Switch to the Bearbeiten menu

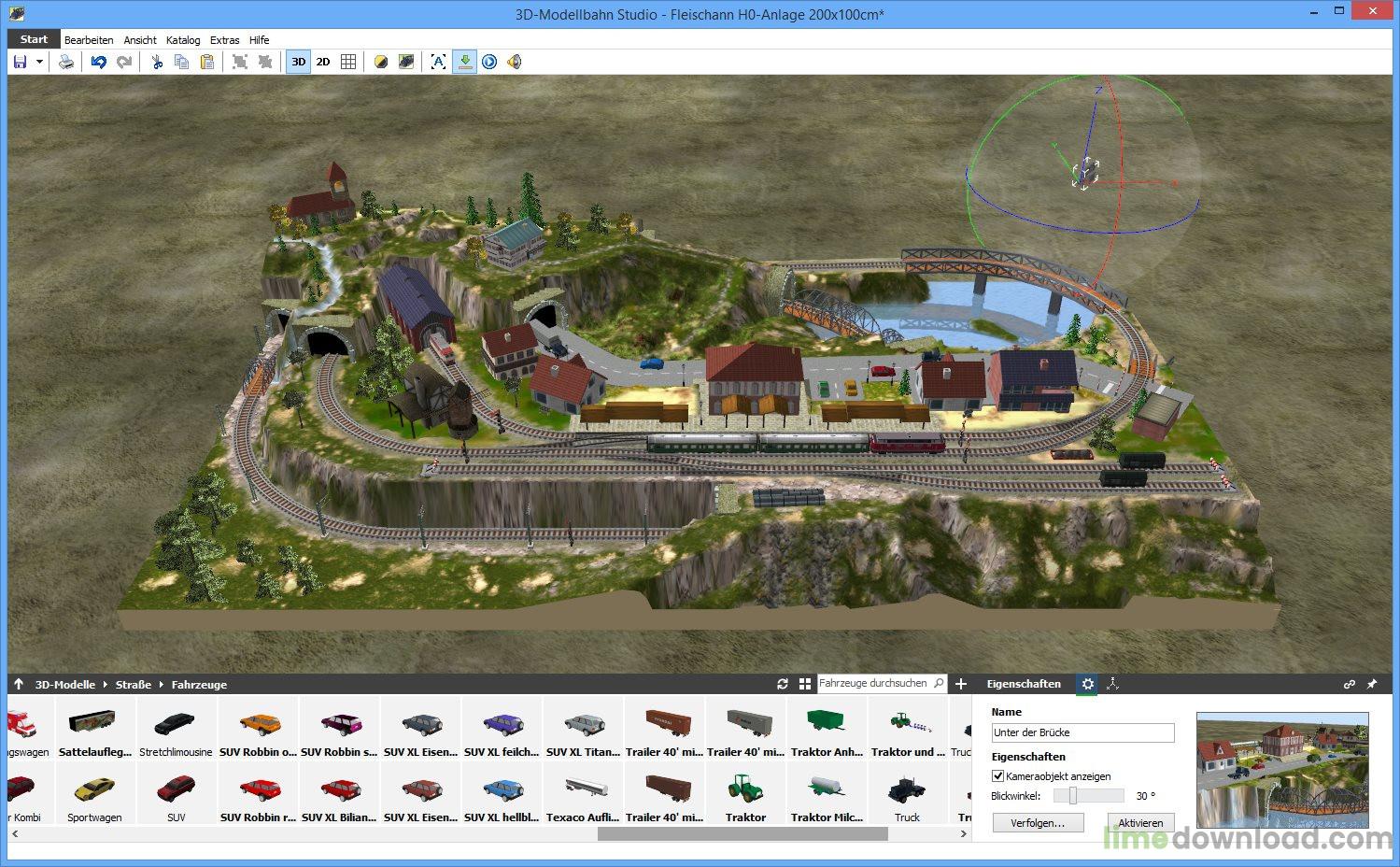tap(89, 39)
